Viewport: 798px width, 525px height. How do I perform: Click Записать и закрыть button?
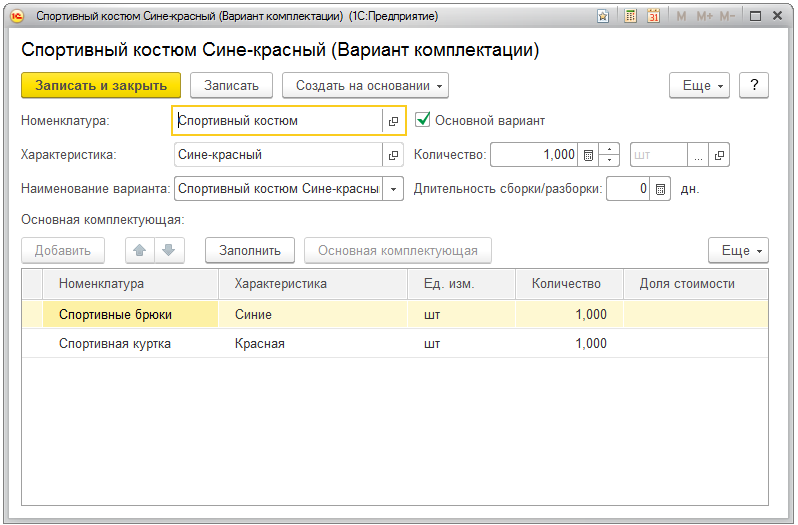coord(101,85)
